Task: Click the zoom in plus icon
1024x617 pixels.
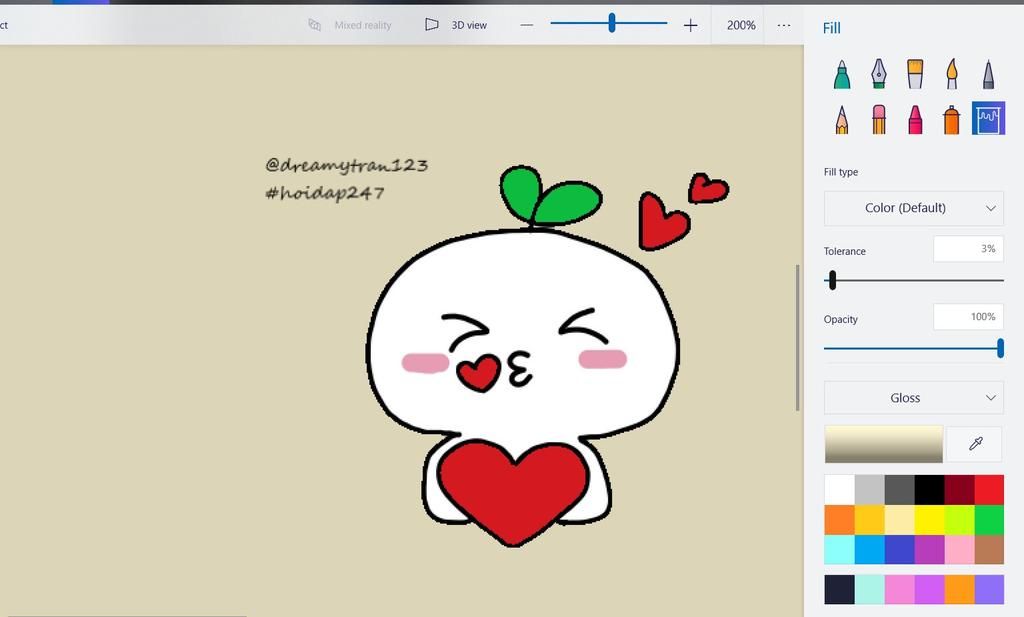Action: tap(690, 25)
